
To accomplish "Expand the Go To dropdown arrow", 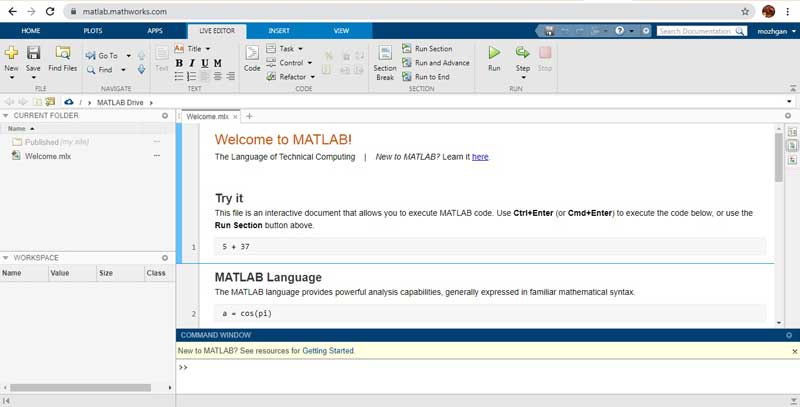I will pyautogui.click(x=129, y=56).
